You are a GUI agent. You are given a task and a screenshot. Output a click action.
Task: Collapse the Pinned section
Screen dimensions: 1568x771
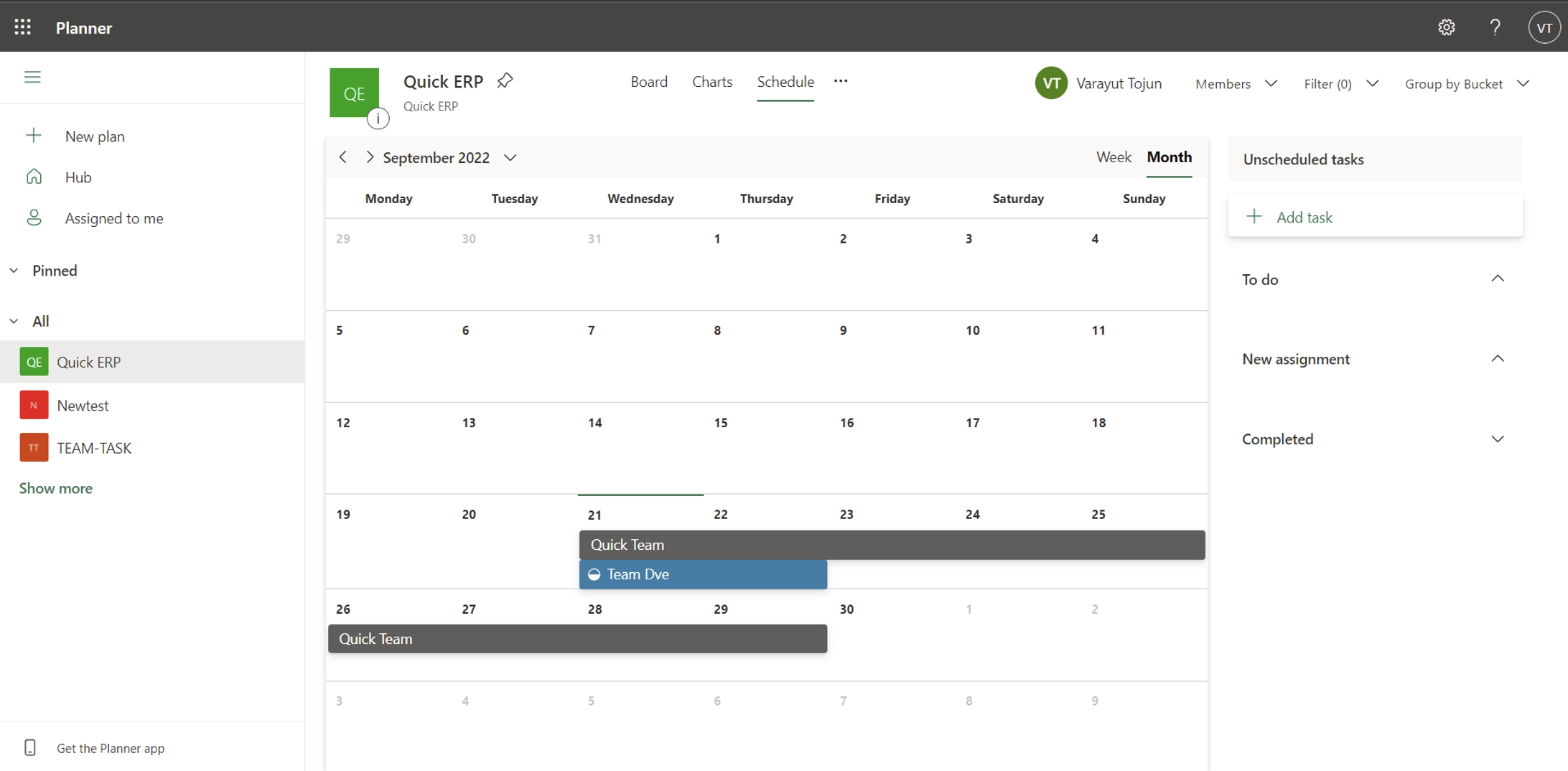14,271
